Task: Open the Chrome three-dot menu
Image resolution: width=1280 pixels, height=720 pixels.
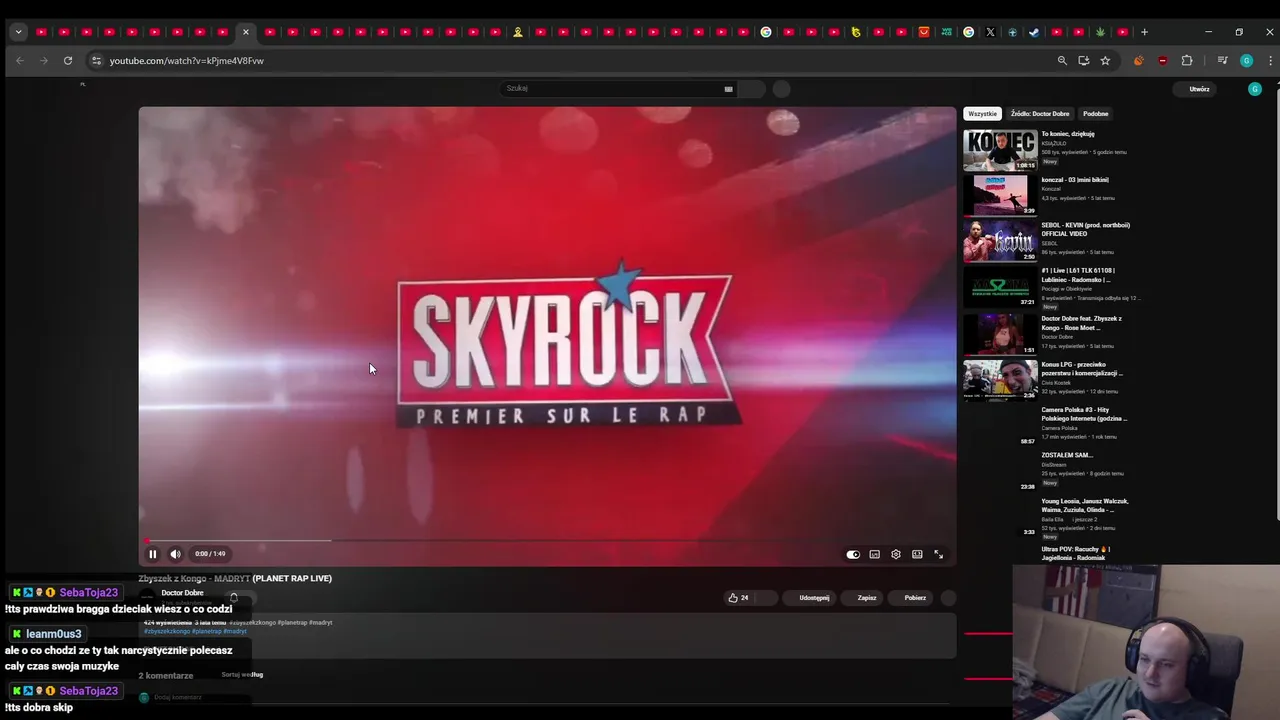Action: tap(1270, 61)
